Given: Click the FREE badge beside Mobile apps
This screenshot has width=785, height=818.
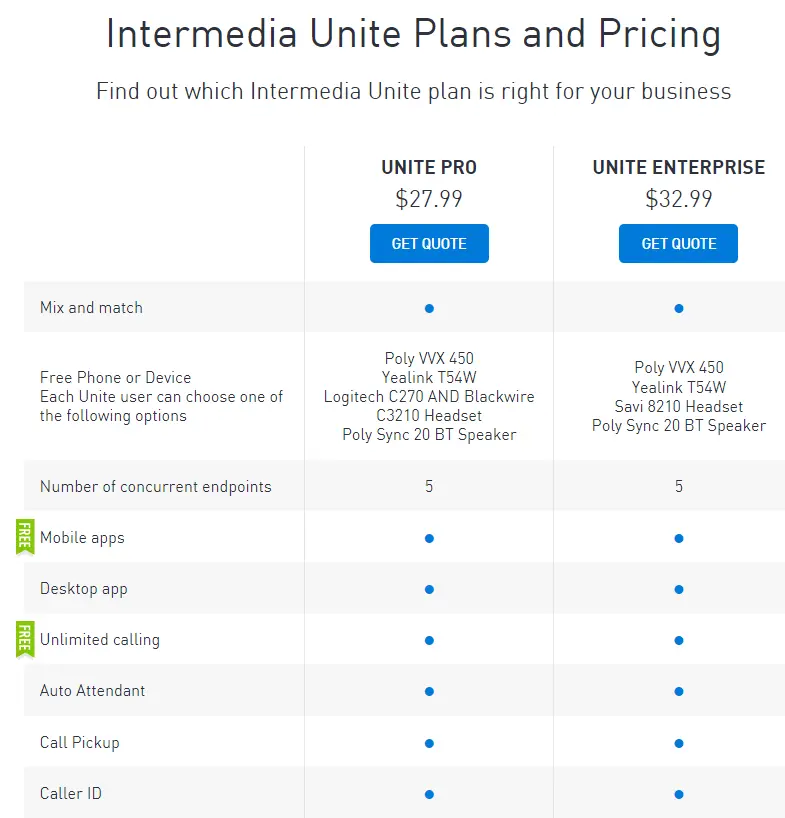Looking at the screenshot, I should (25, 537).
